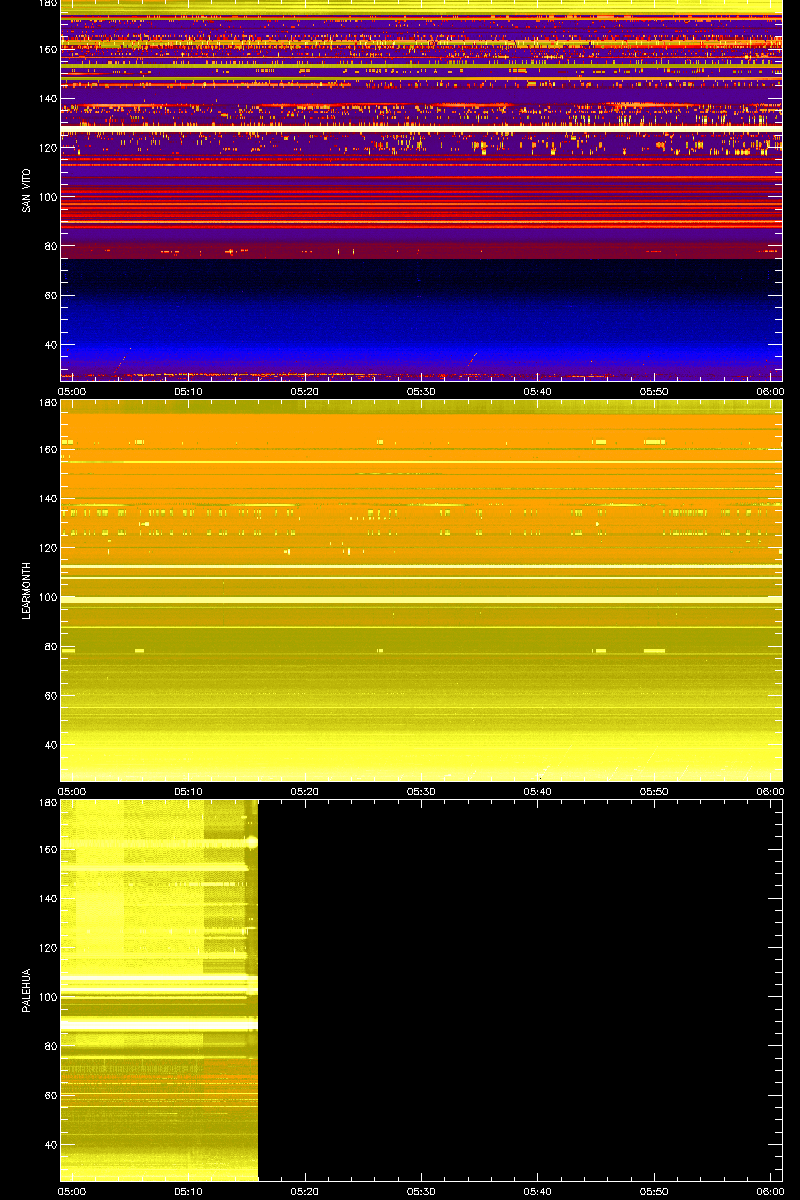Click the 160 frequency label on Learmonth axis
This screenshot has width=800, height=1200.
pos(47,450)
